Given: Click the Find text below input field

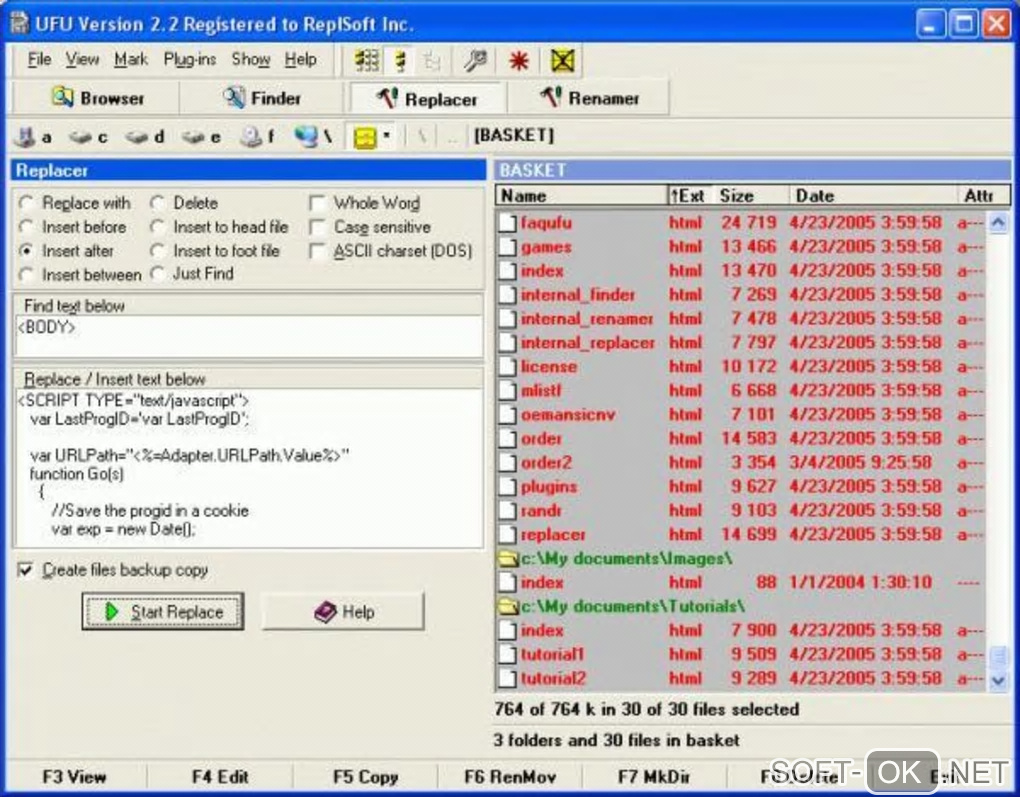Looking at the screenshot, I should coord(248,336).
